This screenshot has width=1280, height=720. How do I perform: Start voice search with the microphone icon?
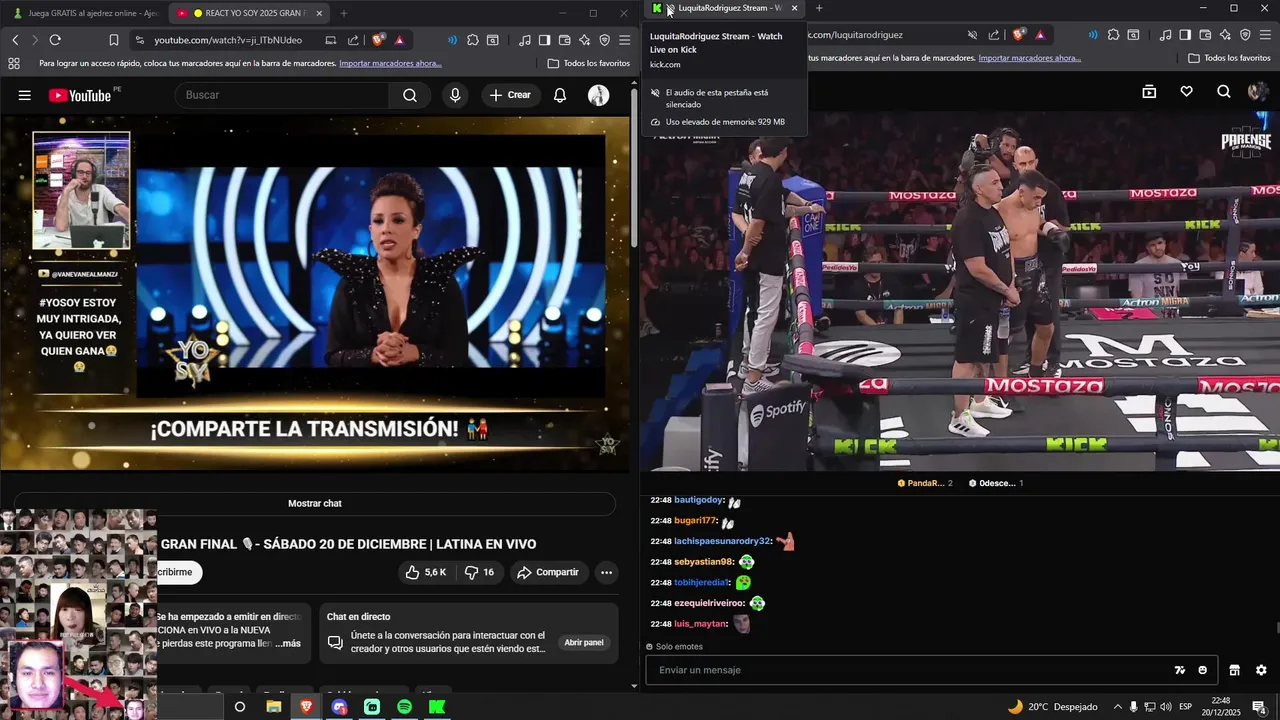(x=455, y=95)
